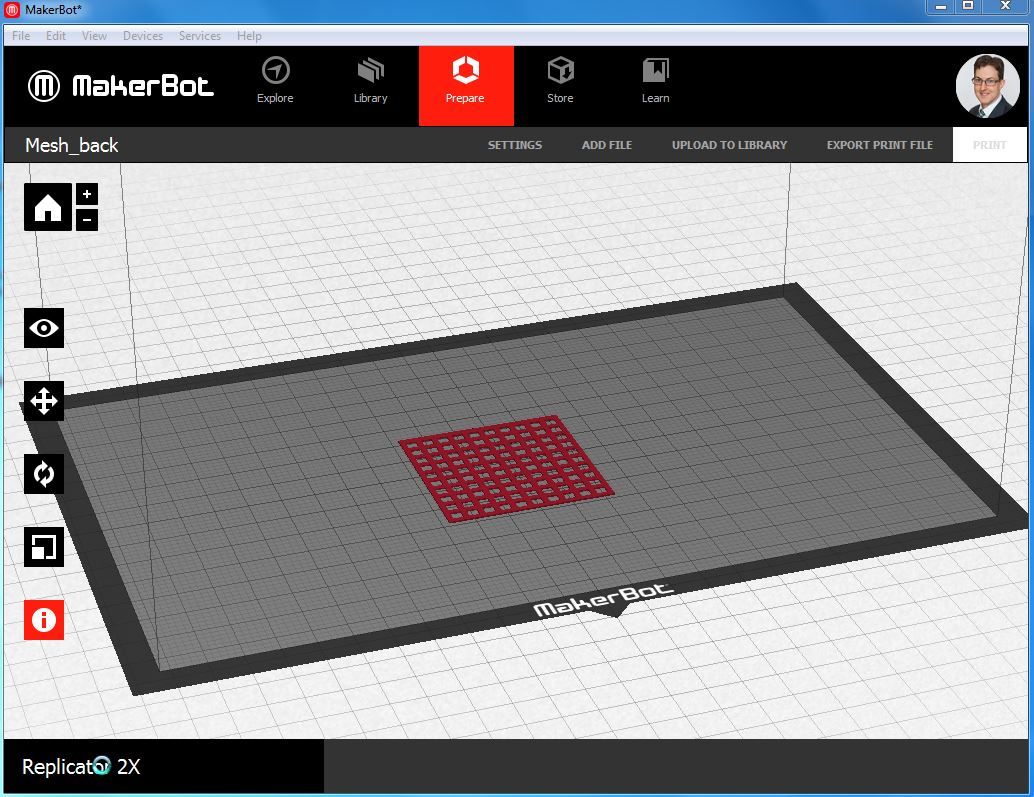This screenshot has width=1034, height=797.
Task: Zoom in using the plus icon
Action: (x=86, y=192)
